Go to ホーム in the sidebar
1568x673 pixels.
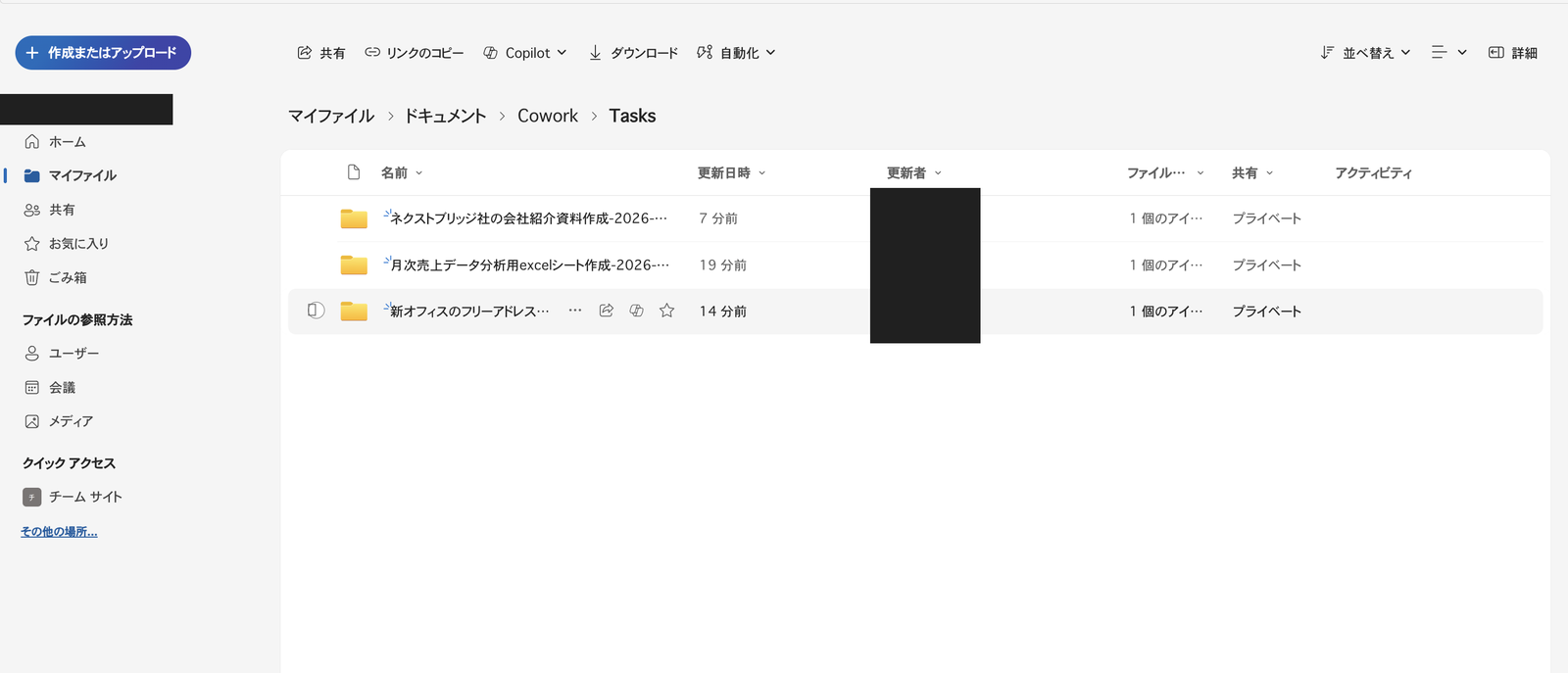(x=56, y=142)
